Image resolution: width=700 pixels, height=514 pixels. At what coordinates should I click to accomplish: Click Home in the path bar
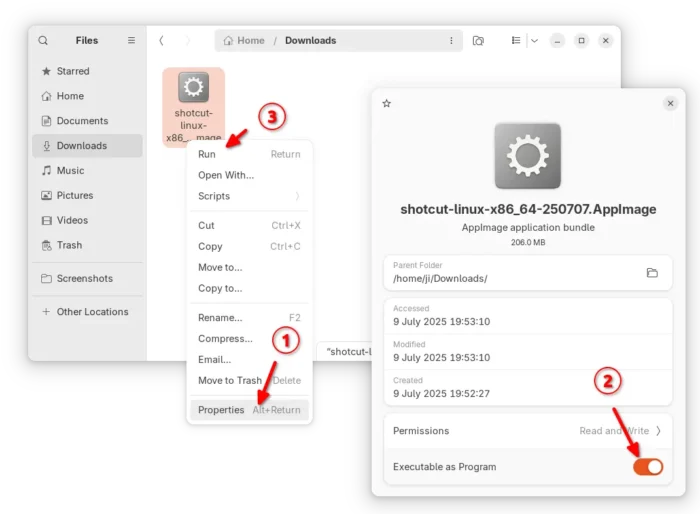click(x=244, y=41)
